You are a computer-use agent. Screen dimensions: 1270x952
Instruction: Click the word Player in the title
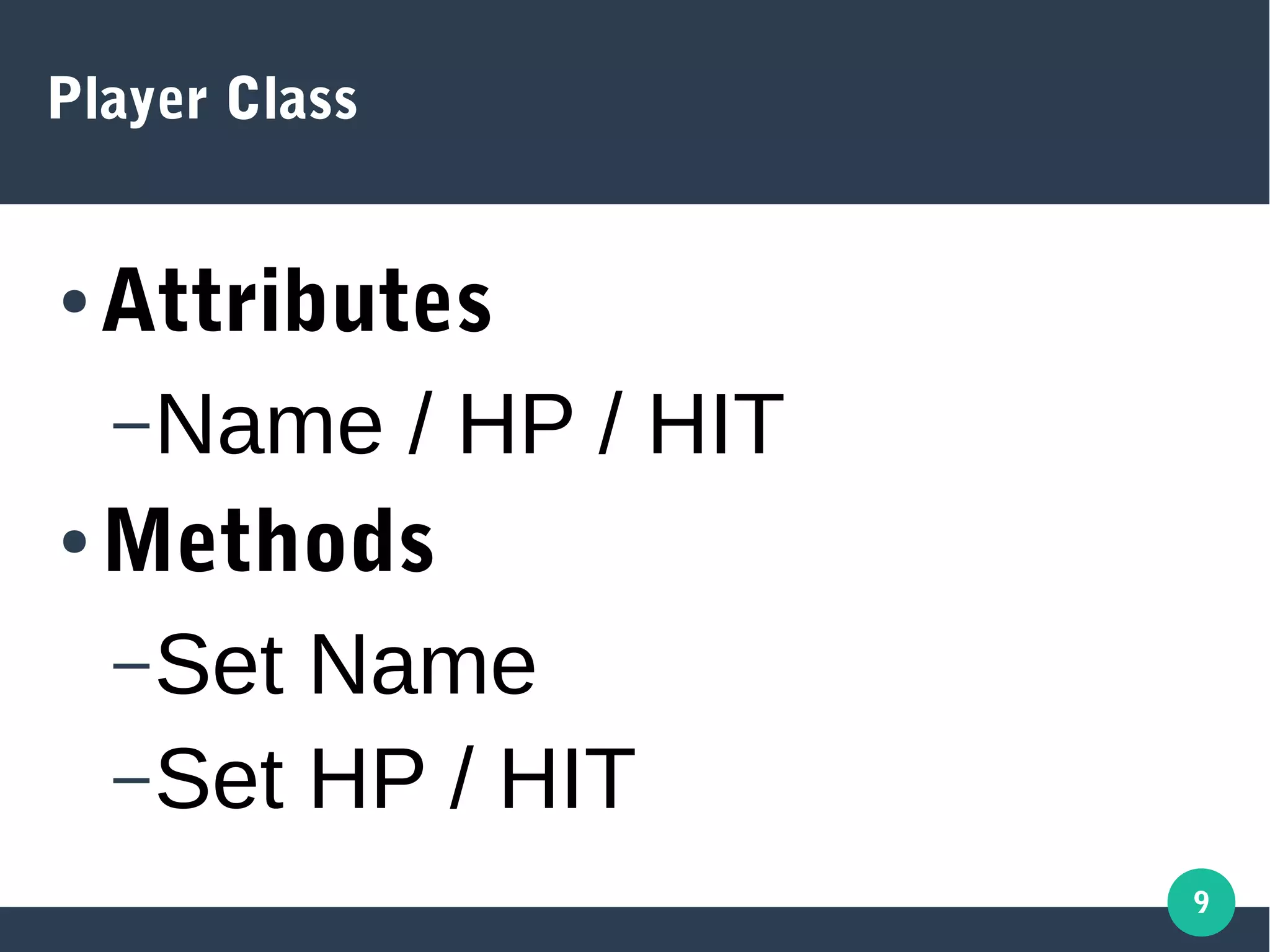click(x=127, y=99)
